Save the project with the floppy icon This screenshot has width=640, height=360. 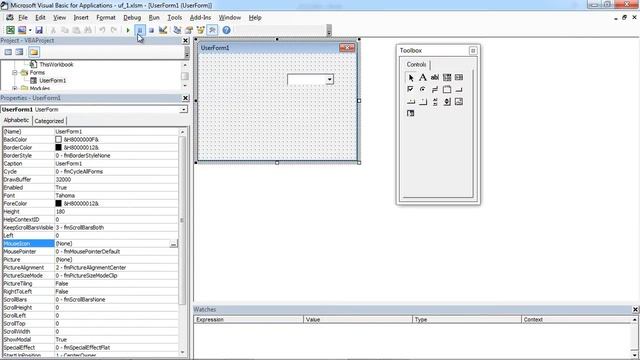pyautogui.click(x=39, y=30)
